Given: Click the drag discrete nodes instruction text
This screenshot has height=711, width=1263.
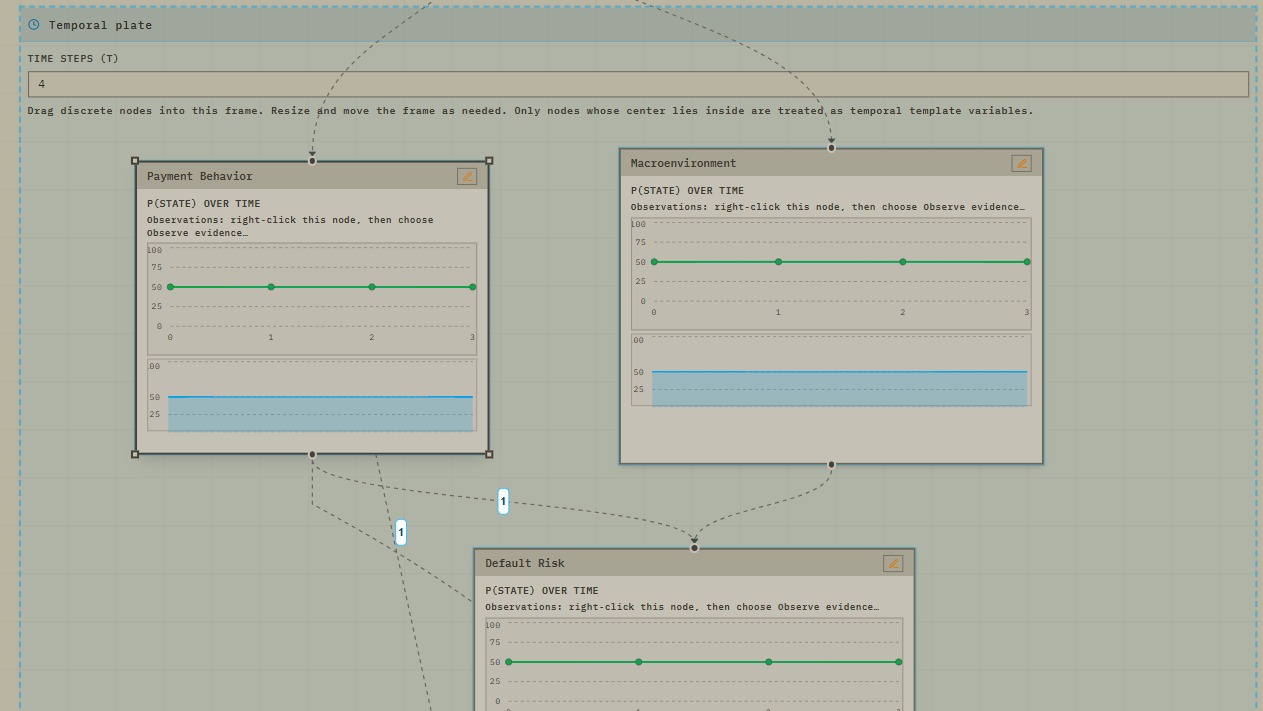Looking at the screenshot, I should 530,111.
